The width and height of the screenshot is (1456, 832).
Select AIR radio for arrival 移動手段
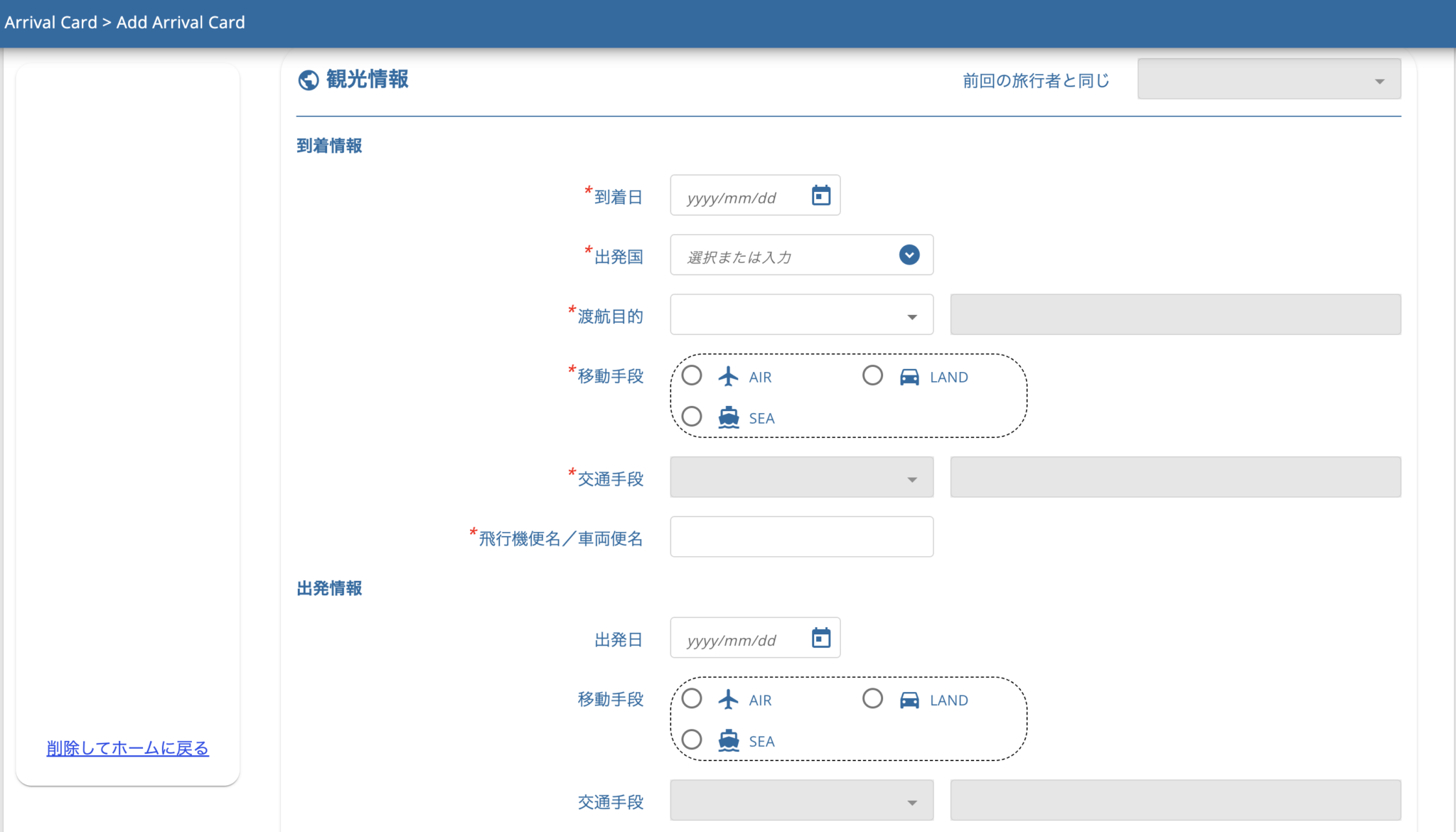click(x=692, y=375)
